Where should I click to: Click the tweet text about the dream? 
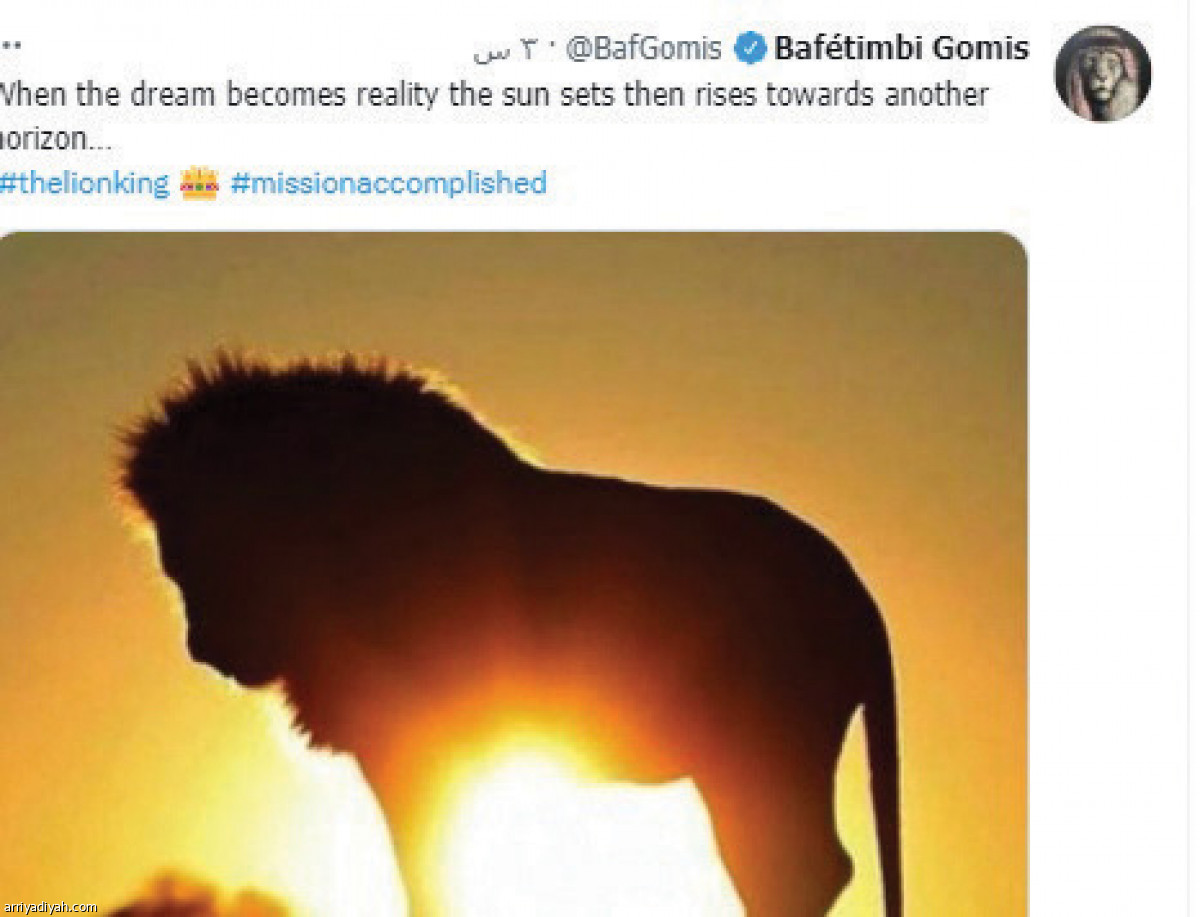494,117
